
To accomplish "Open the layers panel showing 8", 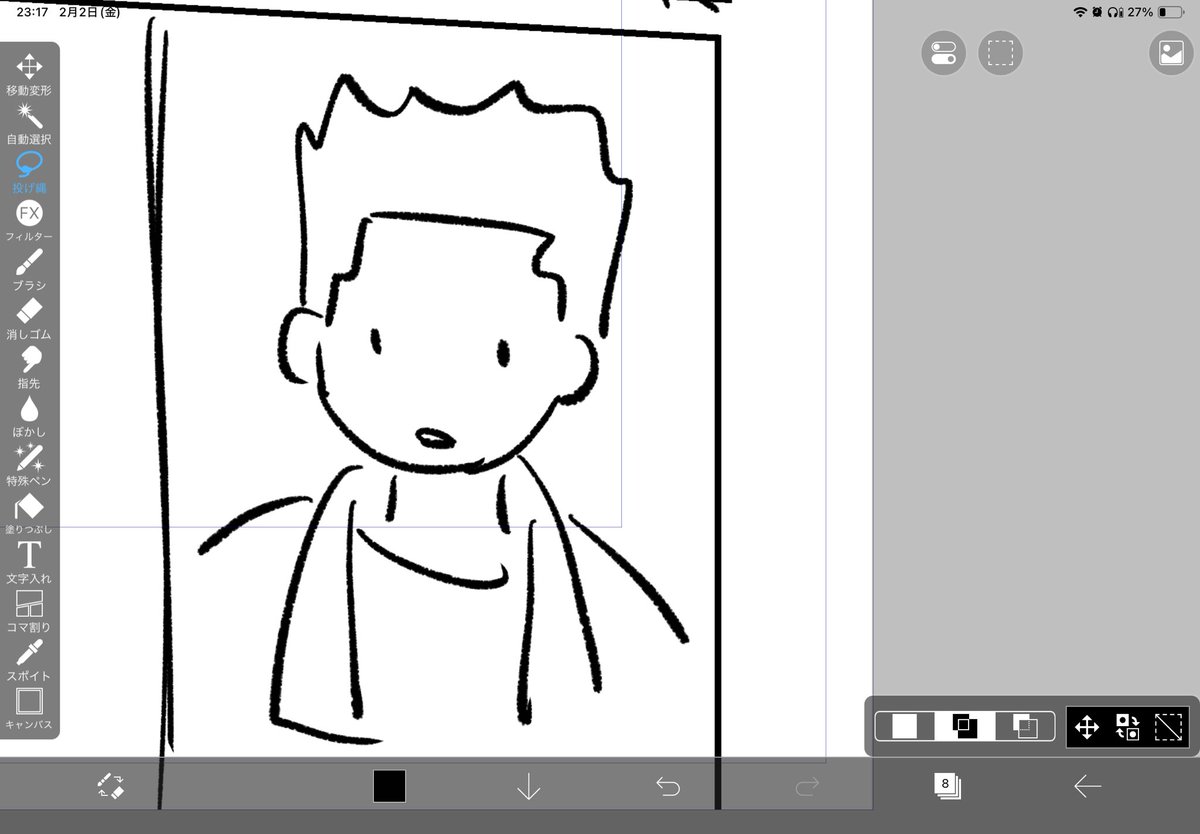I will [x=947, y=786].
